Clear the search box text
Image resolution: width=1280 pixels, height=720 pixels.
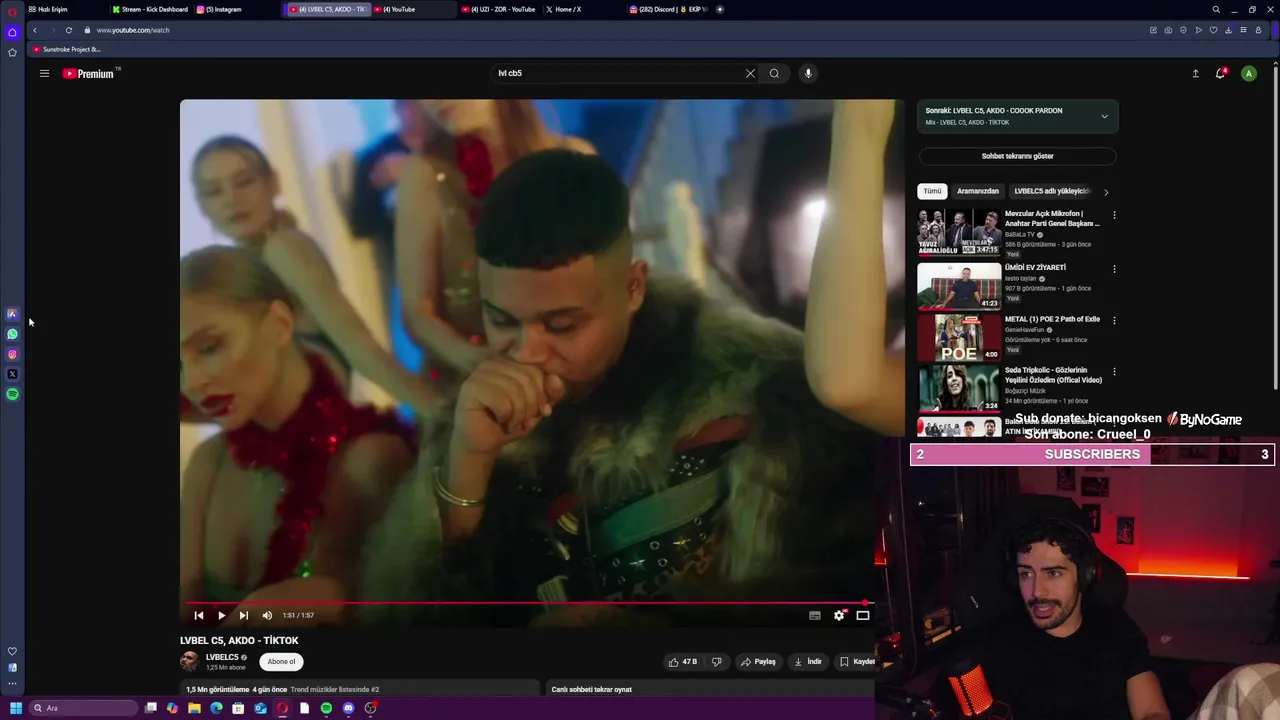pos(750,73)
